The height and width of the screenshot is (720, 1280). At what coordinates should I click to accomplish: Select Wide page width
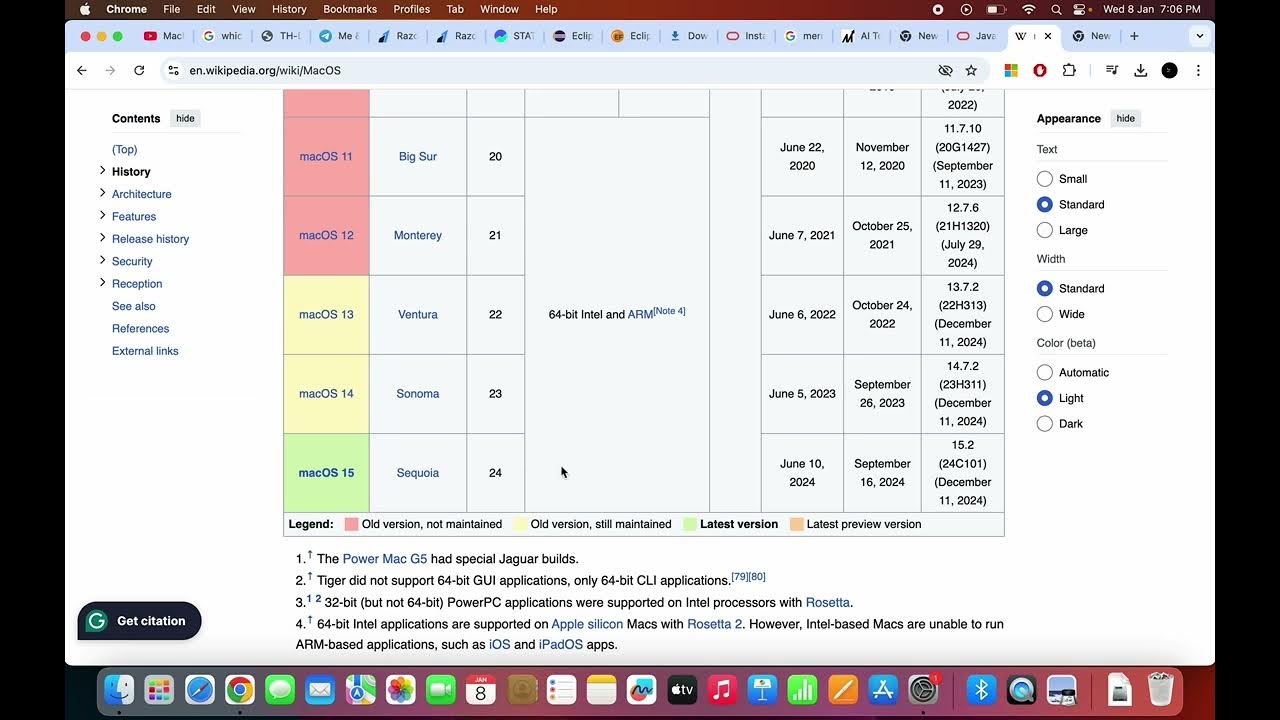coord(1045,314)
